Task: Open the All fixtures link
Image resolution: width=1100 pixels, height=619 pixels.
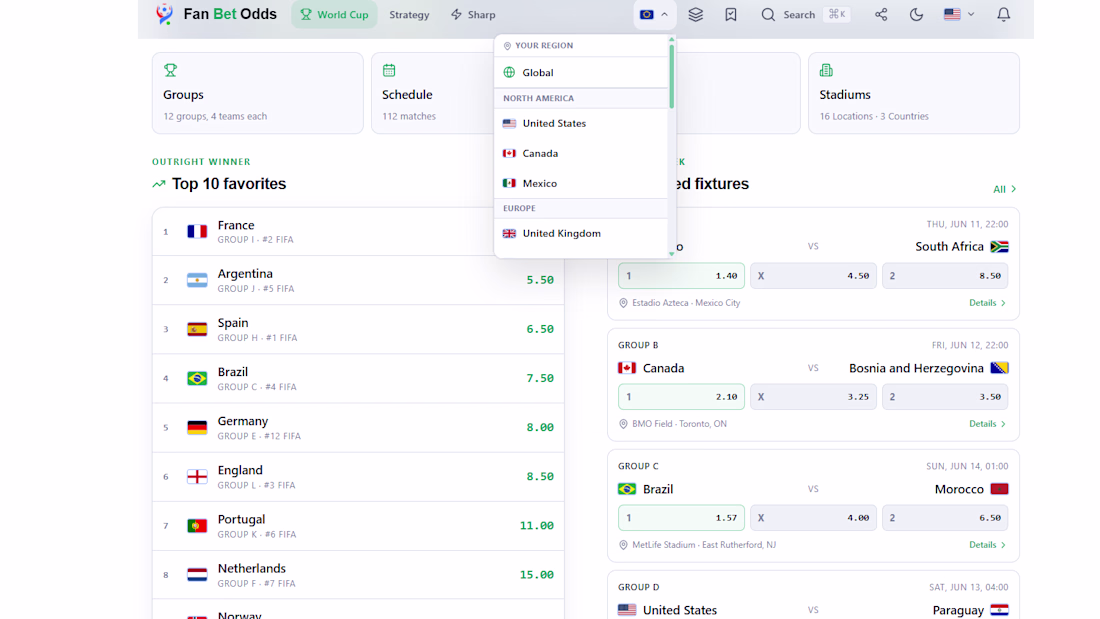Action: (x=1005, y=189)
